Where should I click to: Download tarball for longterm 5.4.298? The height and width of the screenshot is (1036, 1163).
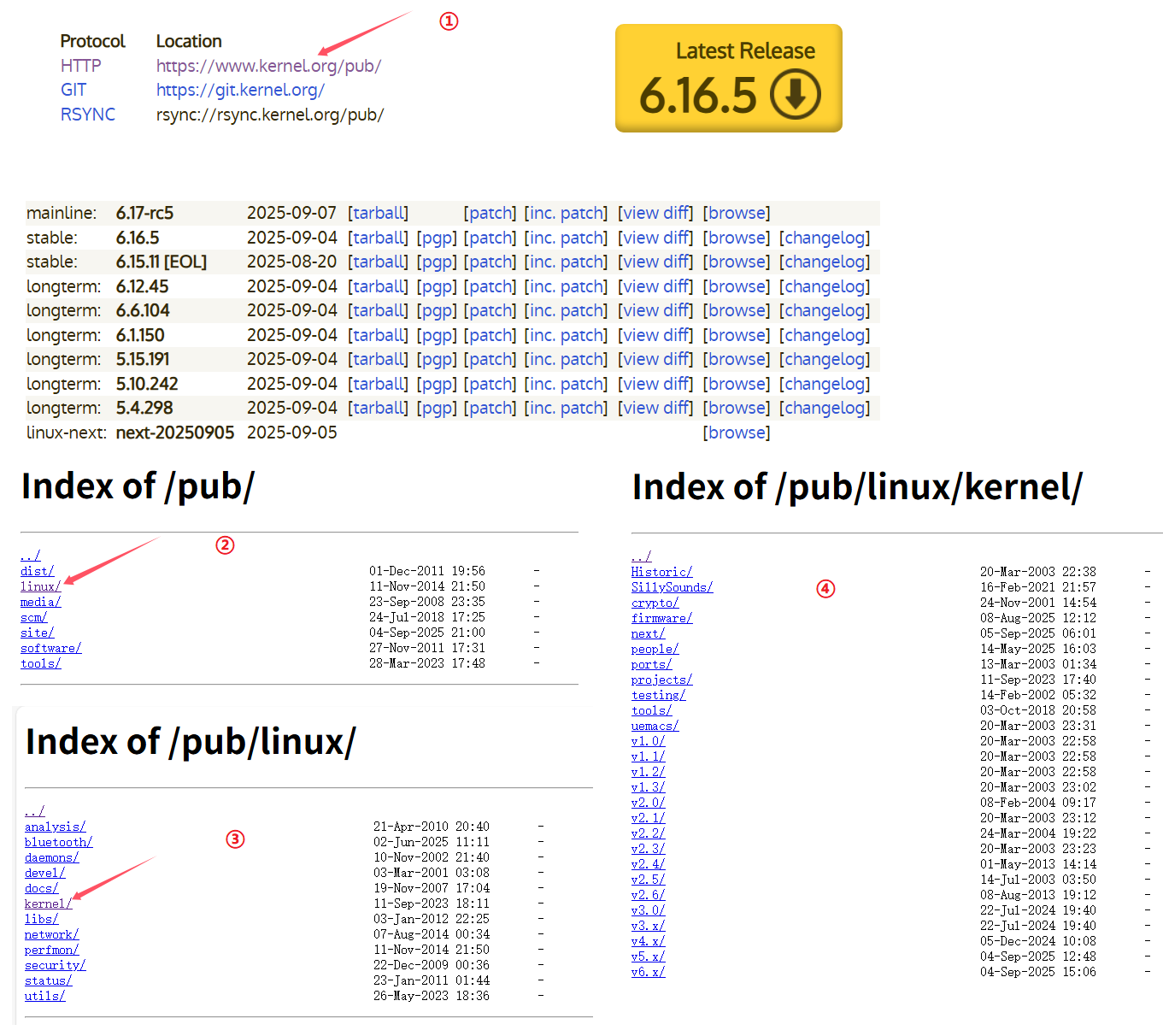coord(379,408)
